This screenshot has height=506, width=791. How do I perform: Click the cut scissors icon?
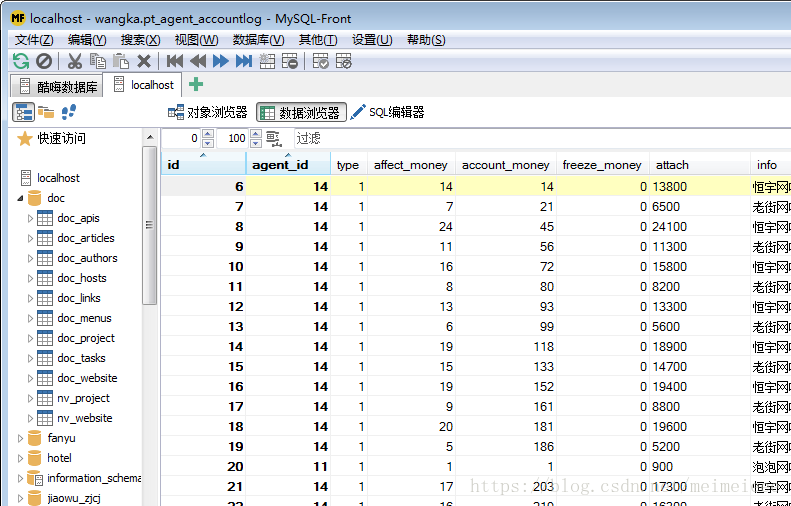(x=74, y=61)
